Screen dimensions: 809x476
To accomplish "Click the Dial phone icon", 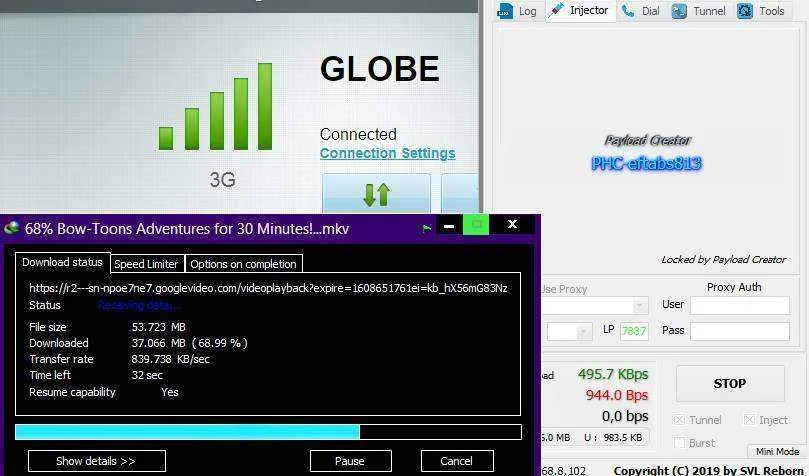I will tap(628, 11).
